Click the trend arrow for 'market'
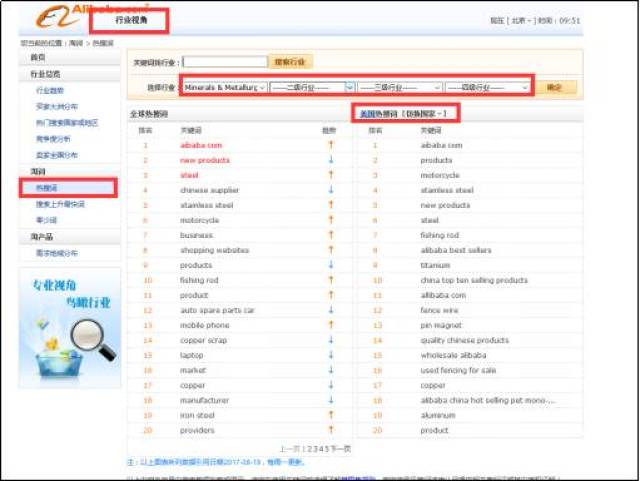Screen dimensions: 640x481 (331, 370)
